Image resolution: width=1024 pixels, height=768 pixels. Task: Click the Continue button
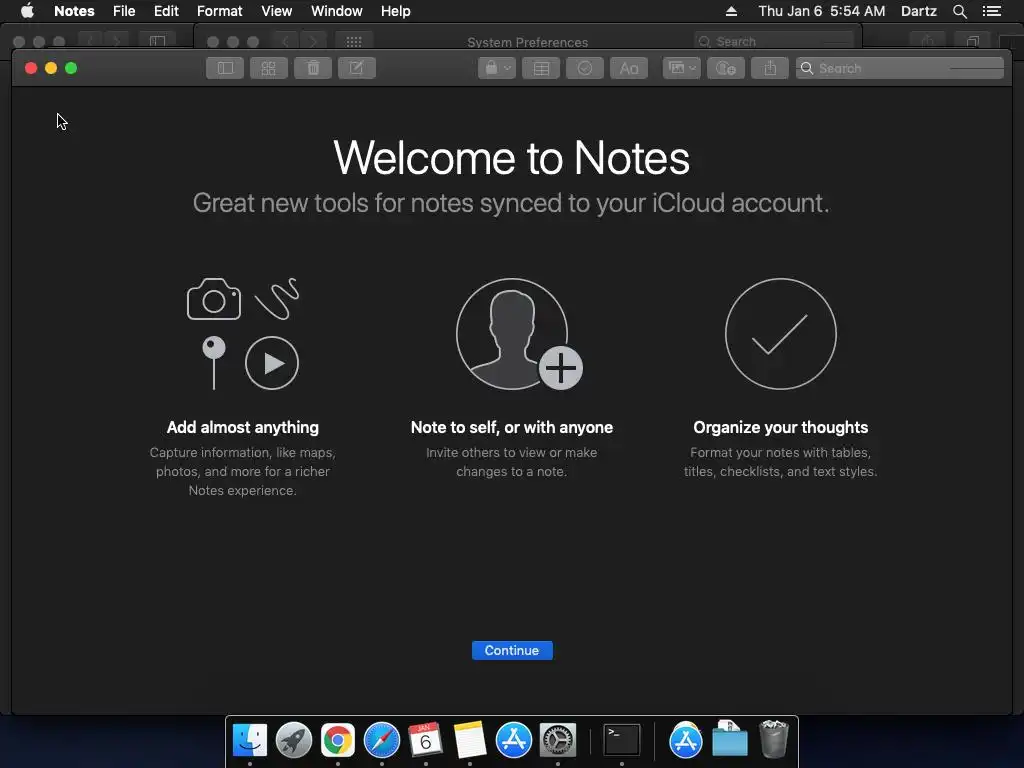[x=512, y=650]
